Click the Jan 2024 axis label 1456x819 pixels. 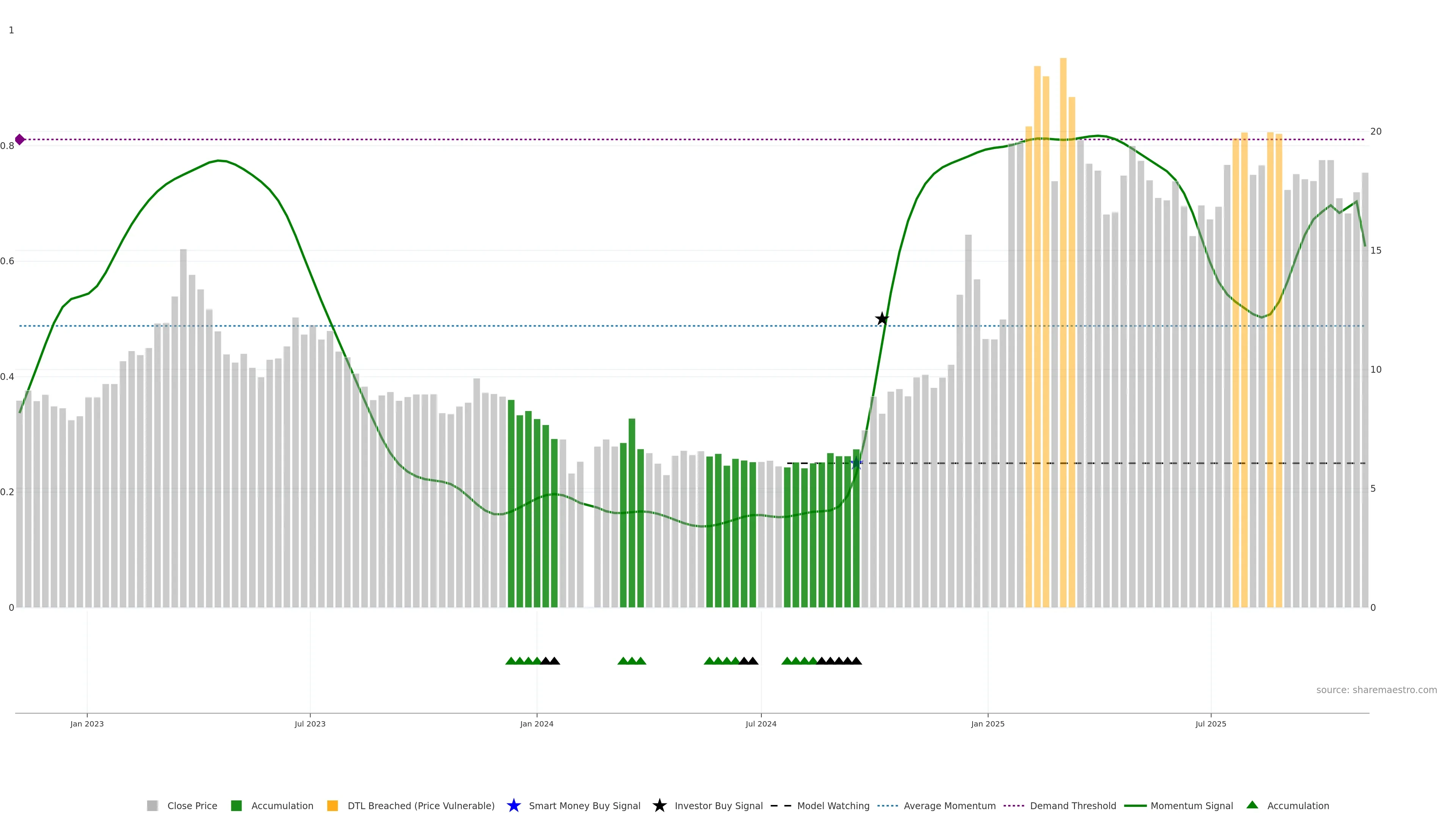coord(537,723)
